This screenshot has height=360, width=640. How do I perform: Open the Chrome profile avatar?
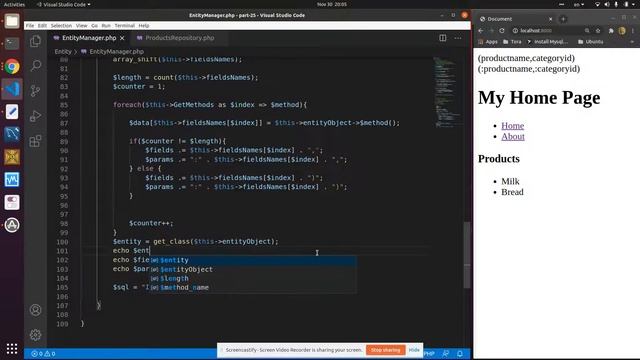coord(622,31)
